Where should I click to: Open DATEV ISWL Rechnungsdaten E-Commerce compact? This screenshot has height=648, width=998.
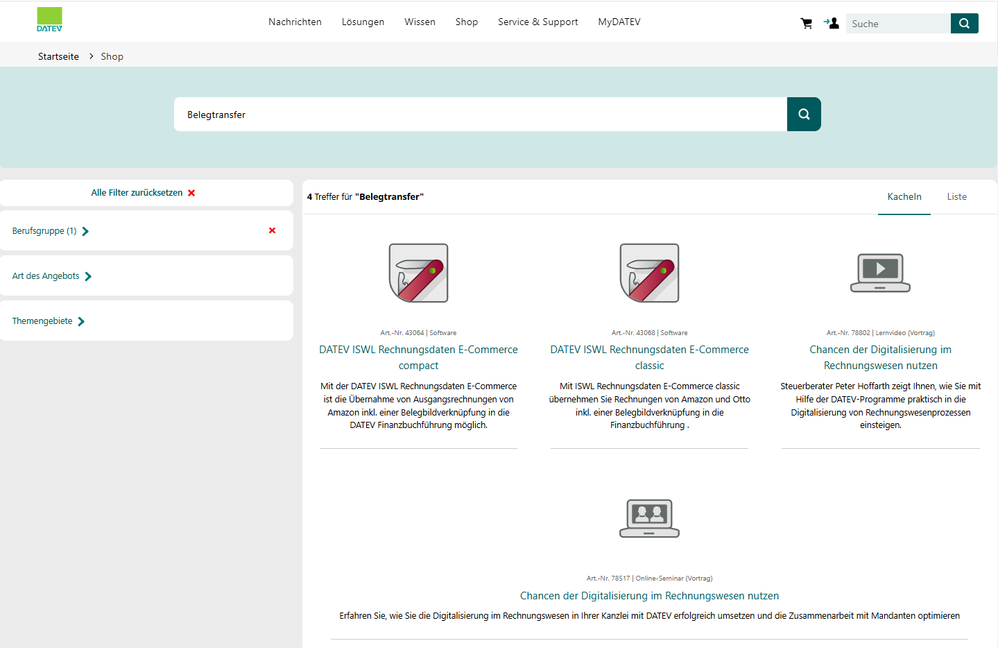418,357
